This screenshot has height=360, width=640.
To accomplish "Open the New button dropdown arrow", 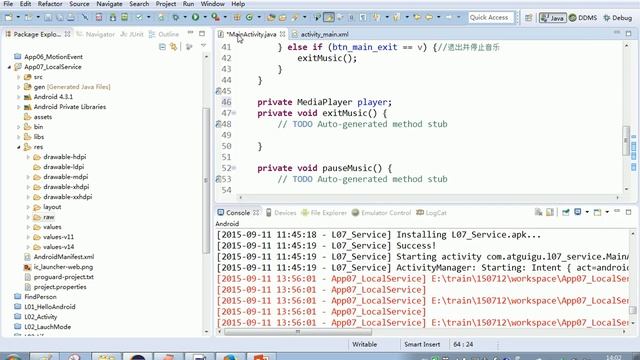I will (18, 17).
